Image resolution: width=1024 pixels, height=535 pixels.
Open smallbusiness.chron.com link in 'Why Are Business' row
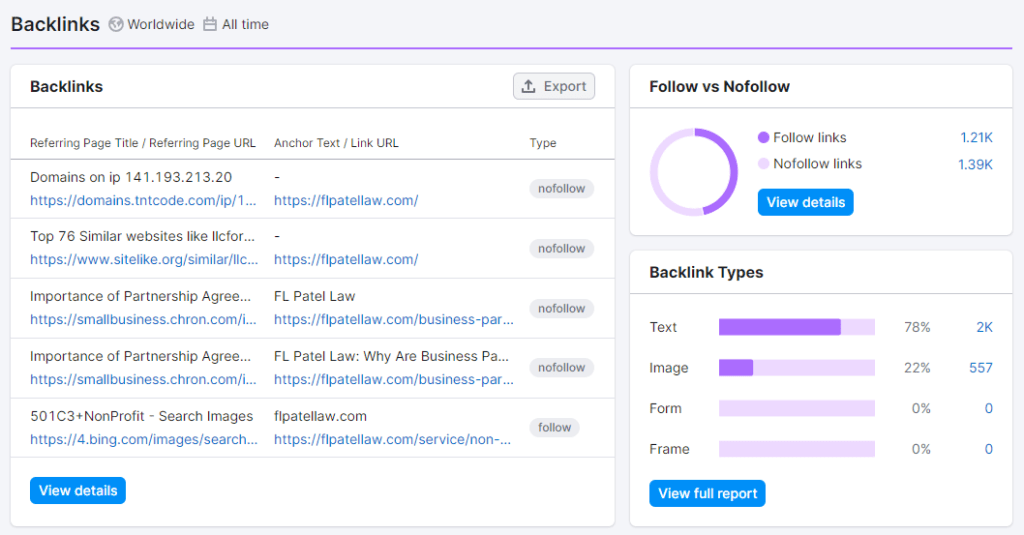click(143, 380)
